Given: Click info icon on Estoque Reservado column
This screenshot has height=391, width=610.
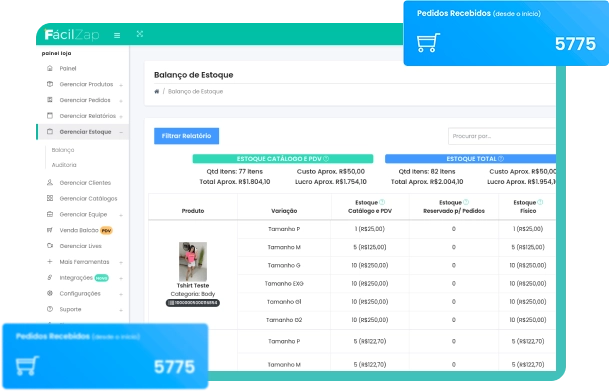Looking at the screenshot, I should click(466, 202).
